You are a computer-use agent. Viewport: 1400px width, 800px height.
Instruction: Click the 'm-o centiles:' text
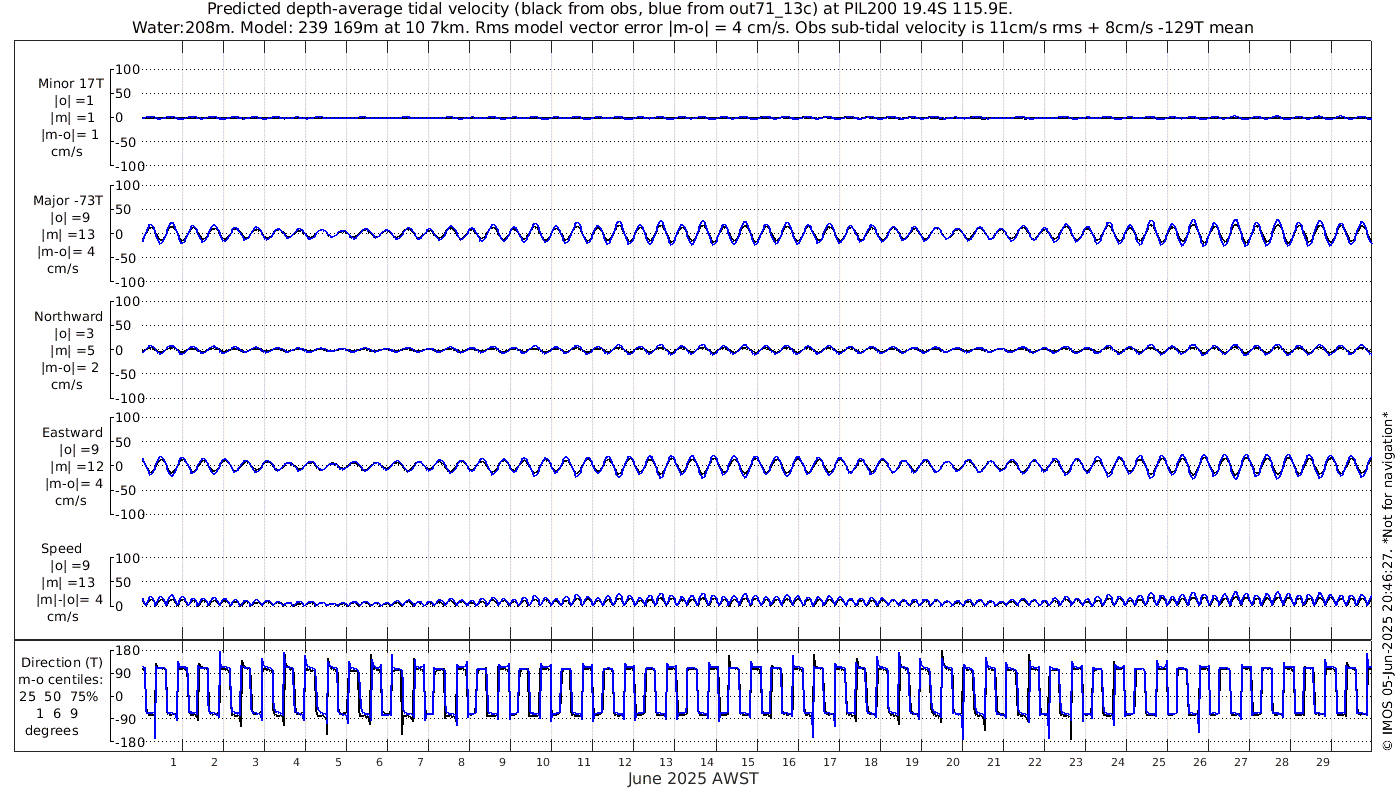(x=61, y=680)
